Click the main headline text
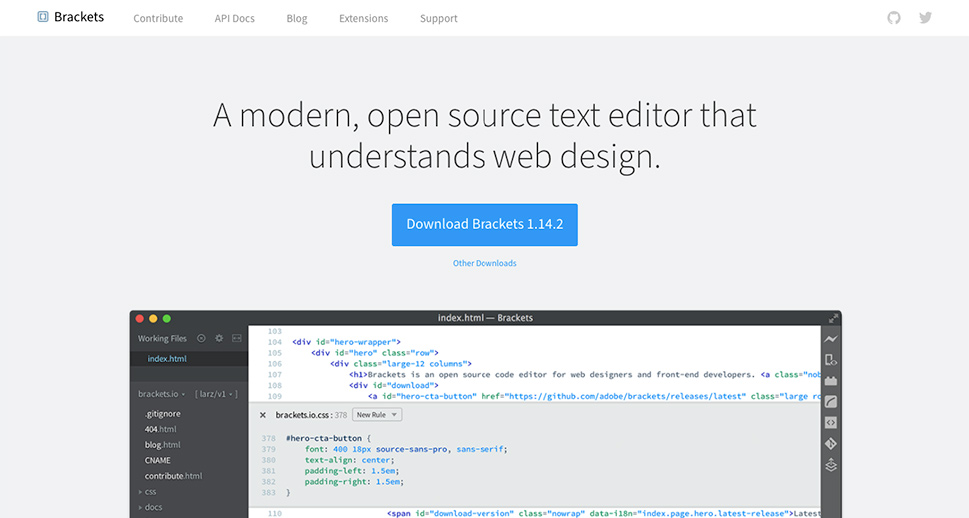 [x=484, y=135]
